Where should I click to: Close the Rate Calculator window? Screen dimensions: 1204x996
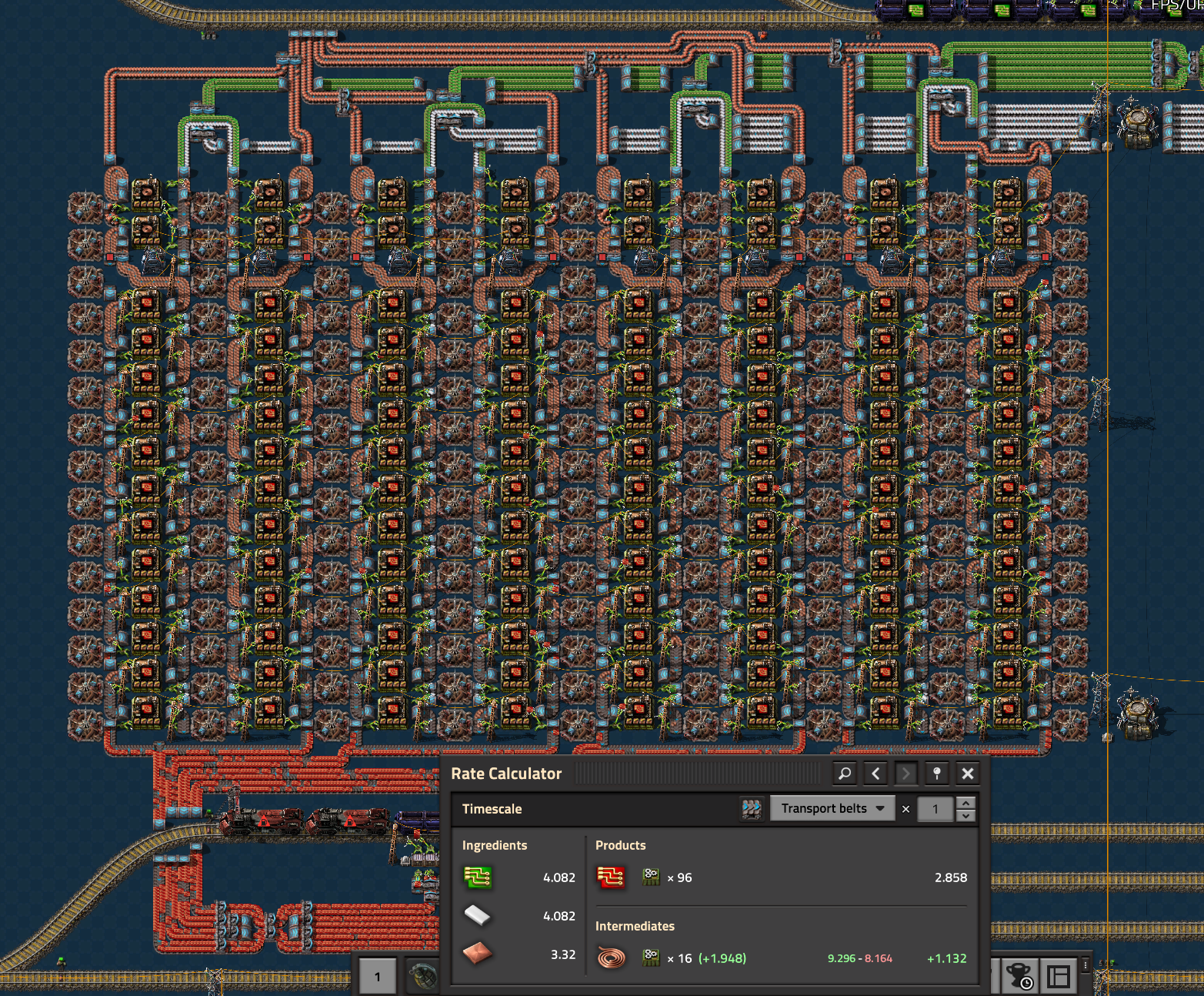[968, 774]
